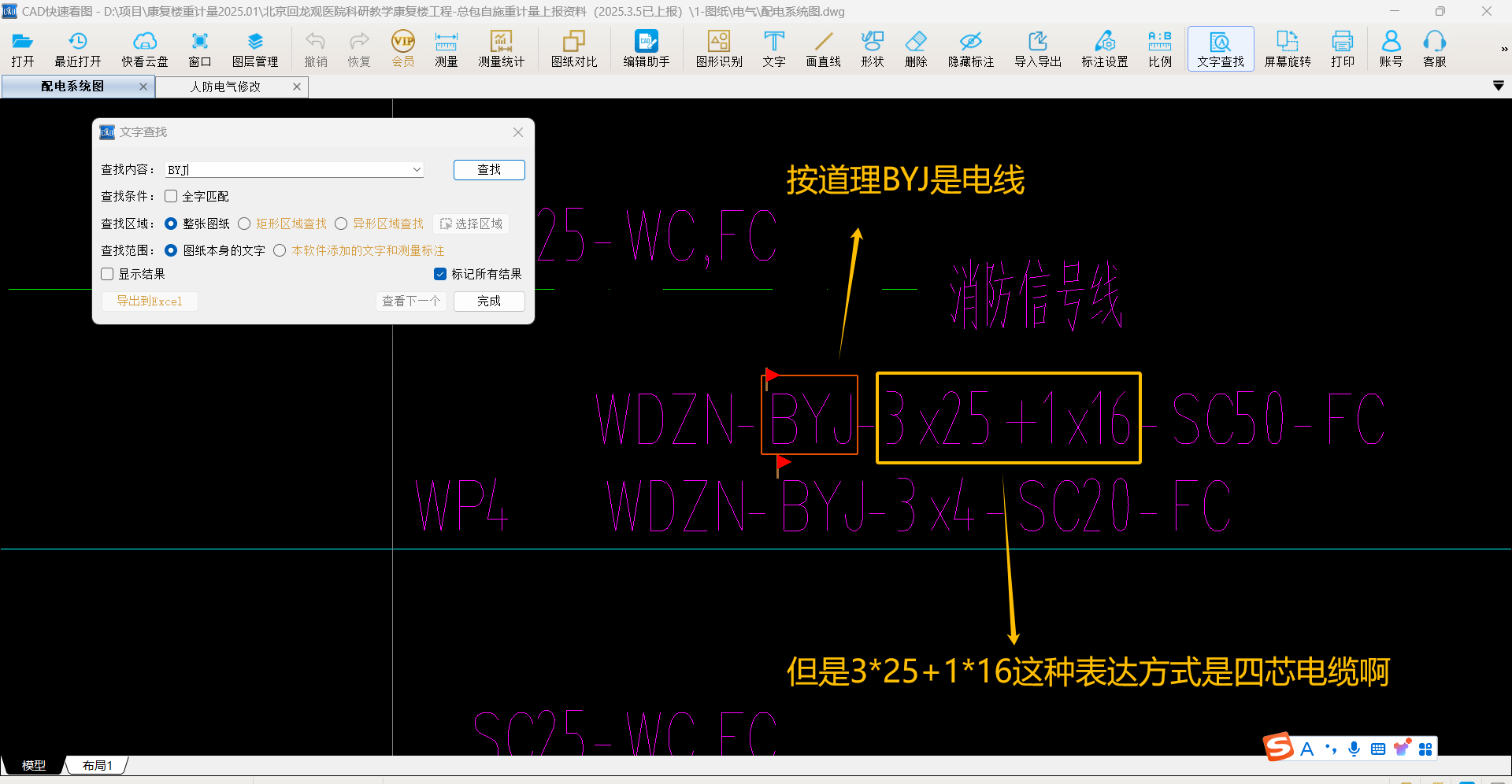Click 屏幕旋转 screen rotate tool
Screen dimensions: 1512x784
pyautogui.click(x=1288, y=49)
